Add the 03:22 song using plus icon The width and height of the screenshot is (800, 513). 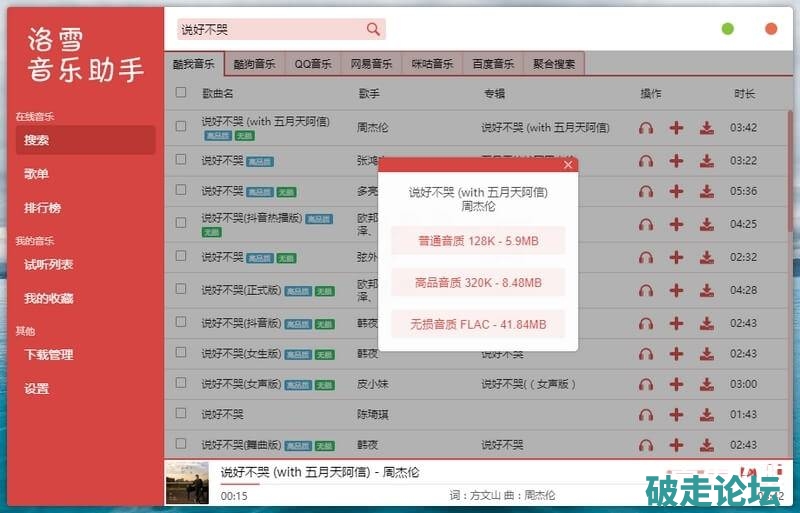[x=677, y=161]
